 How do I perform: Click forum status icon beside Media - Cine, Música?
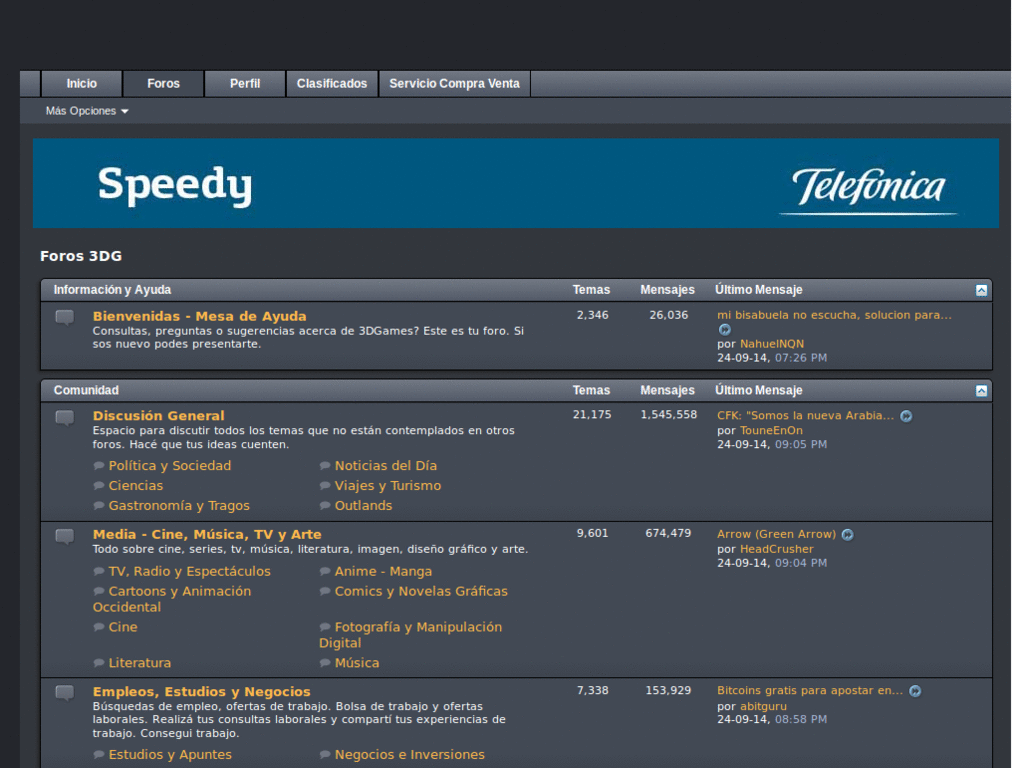[65, 537]
